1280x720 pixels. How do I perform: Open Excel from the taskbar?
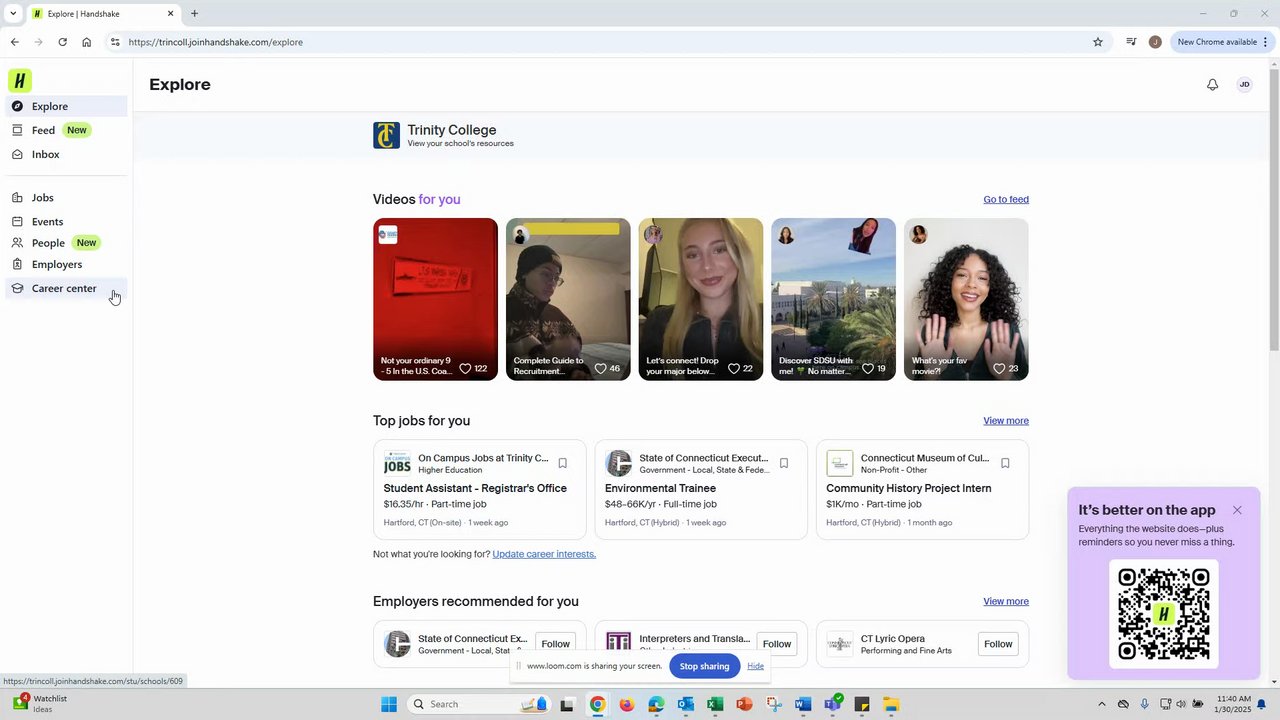(714, 704)
